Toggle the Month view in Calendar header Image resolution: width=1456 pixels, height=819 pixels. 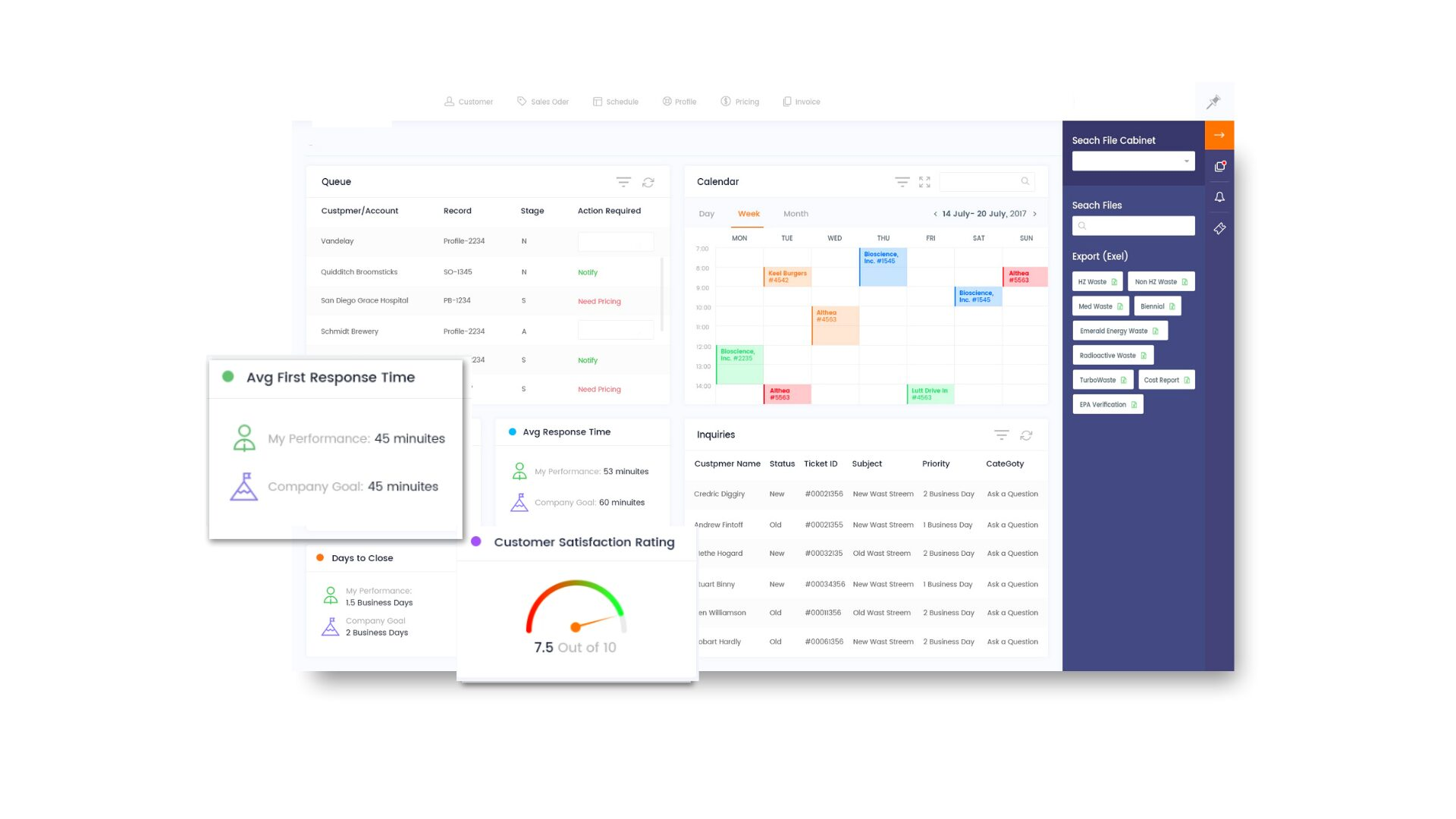point(794,213)
